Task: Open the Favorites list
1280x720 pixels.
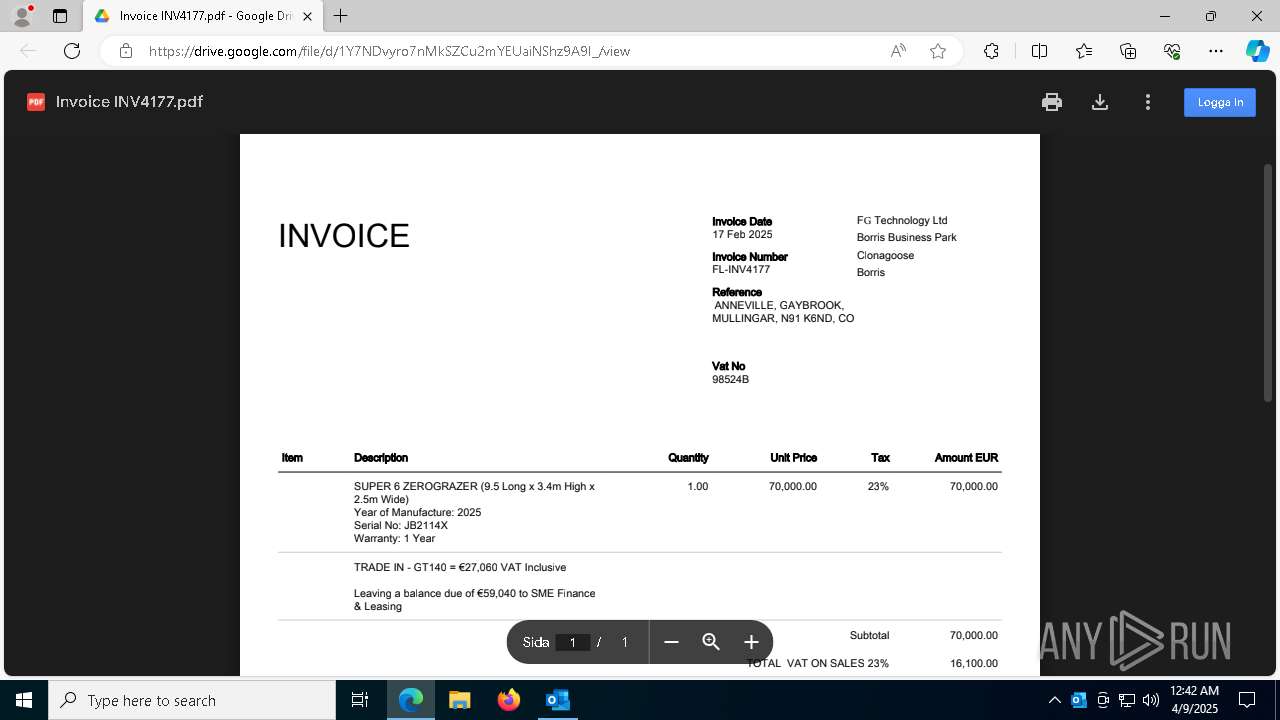Action: coord(1084,51)
